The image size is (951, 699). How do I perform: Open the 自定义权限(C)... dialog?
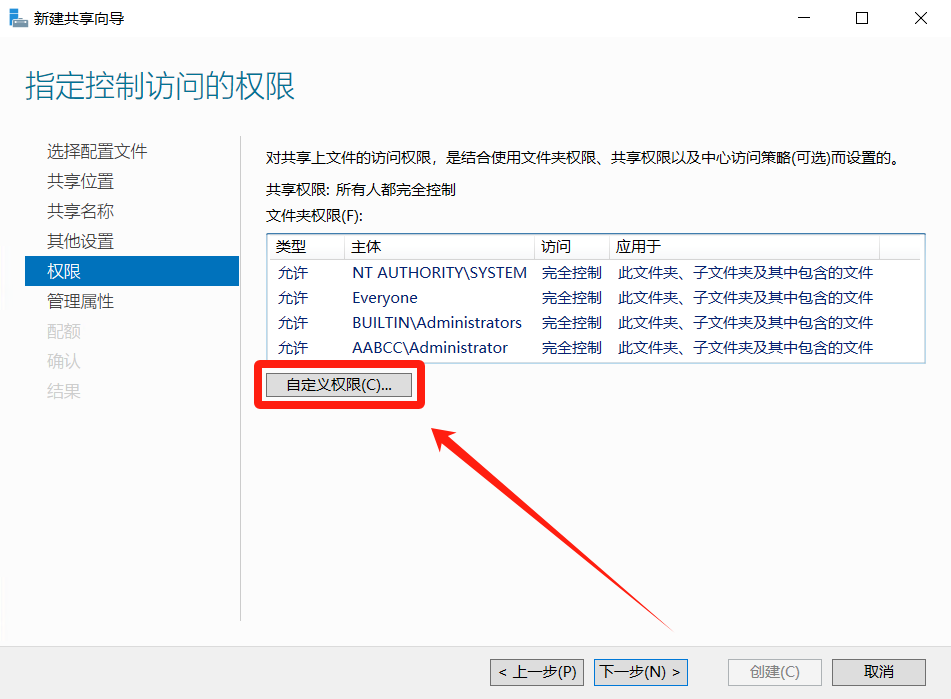coord(339,385)
